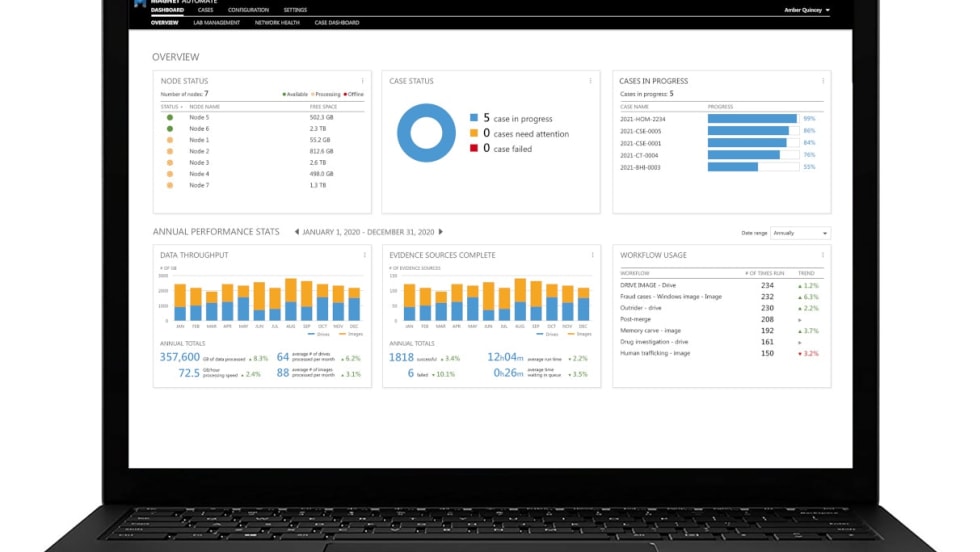The height and width of the screenshot is (552, 980).
Task: Sort nodes by Status column header
Action: (x=169, y=106)
